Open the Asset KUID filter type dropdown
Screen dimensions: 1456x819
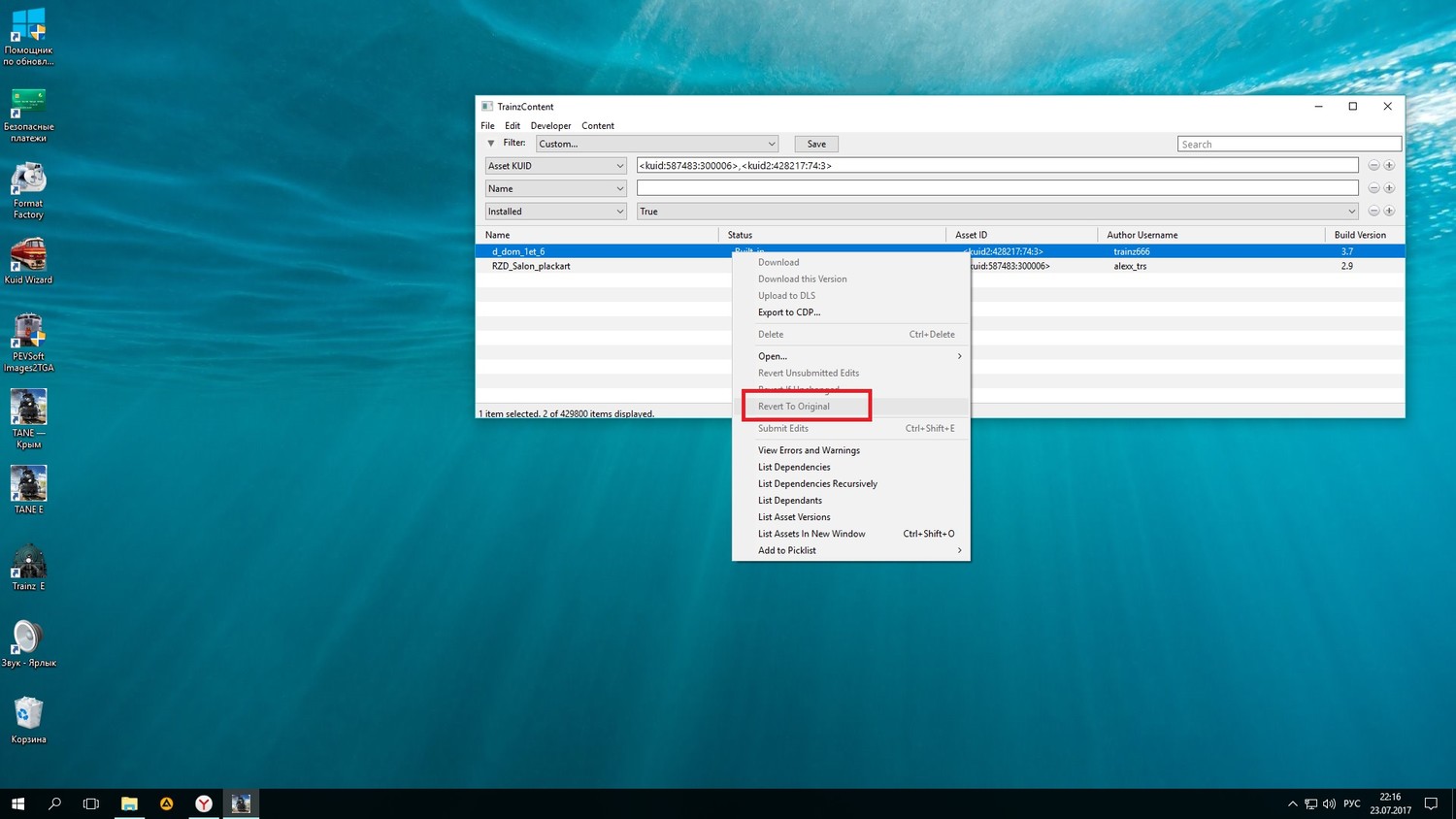pos(555,166)
